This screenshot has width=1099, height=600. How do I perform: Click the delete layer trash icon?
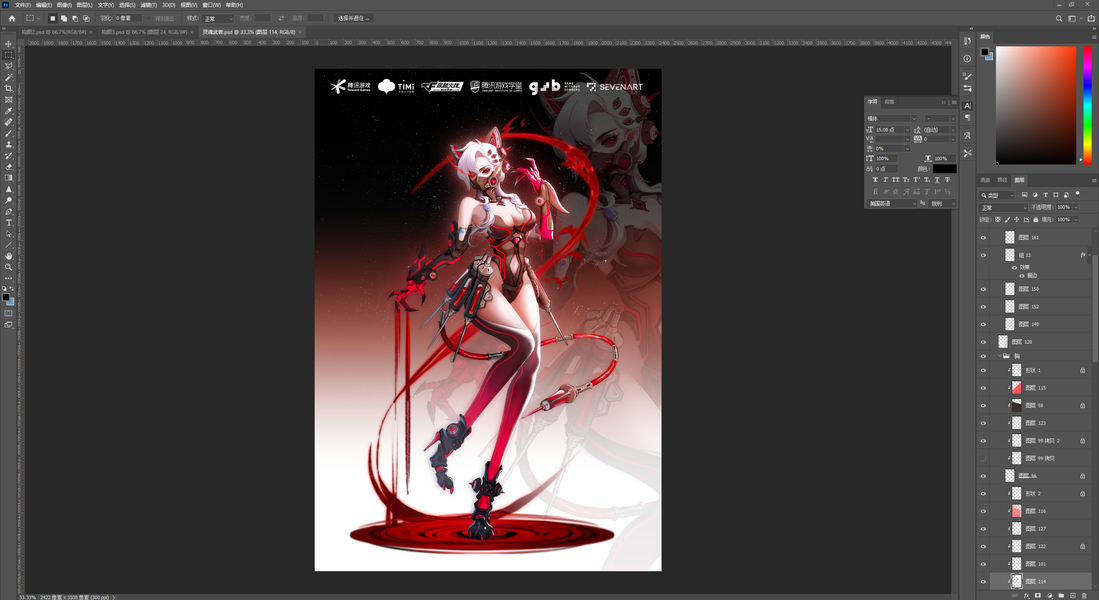(x=1084, y=596)
